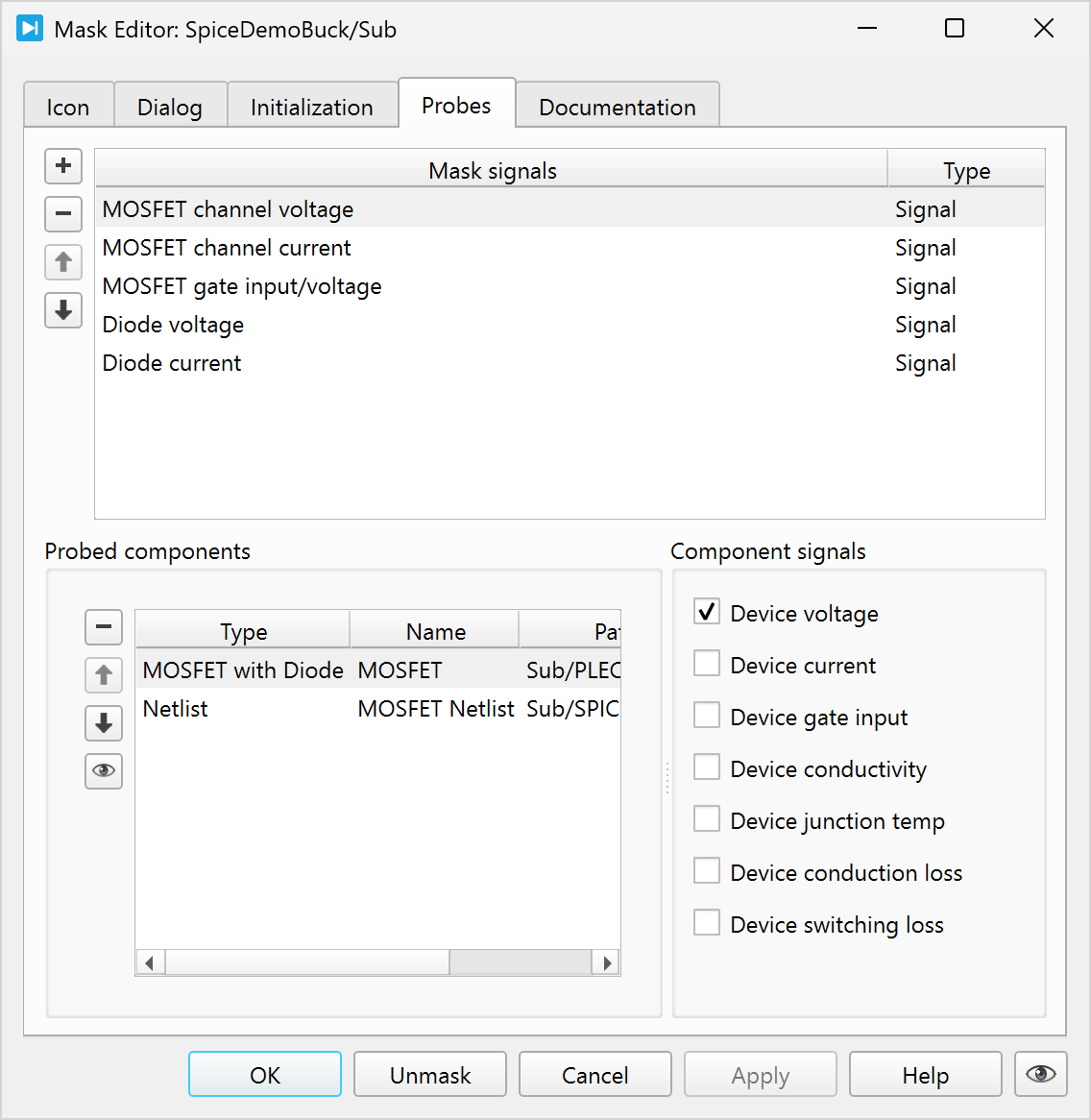The width and height of the screenshot is (1091, 1120).
Task: Move probed component down in list
Action: (x=104, y=723)
